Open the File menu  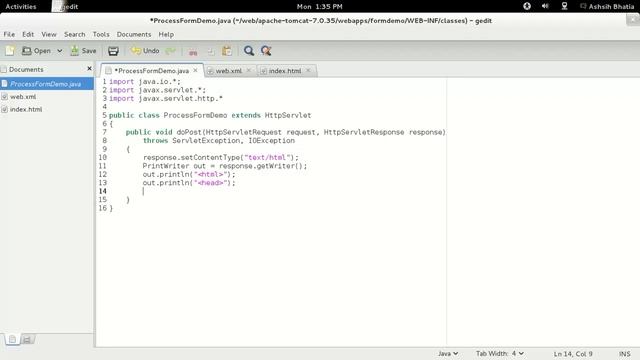[x=9, y=34]
